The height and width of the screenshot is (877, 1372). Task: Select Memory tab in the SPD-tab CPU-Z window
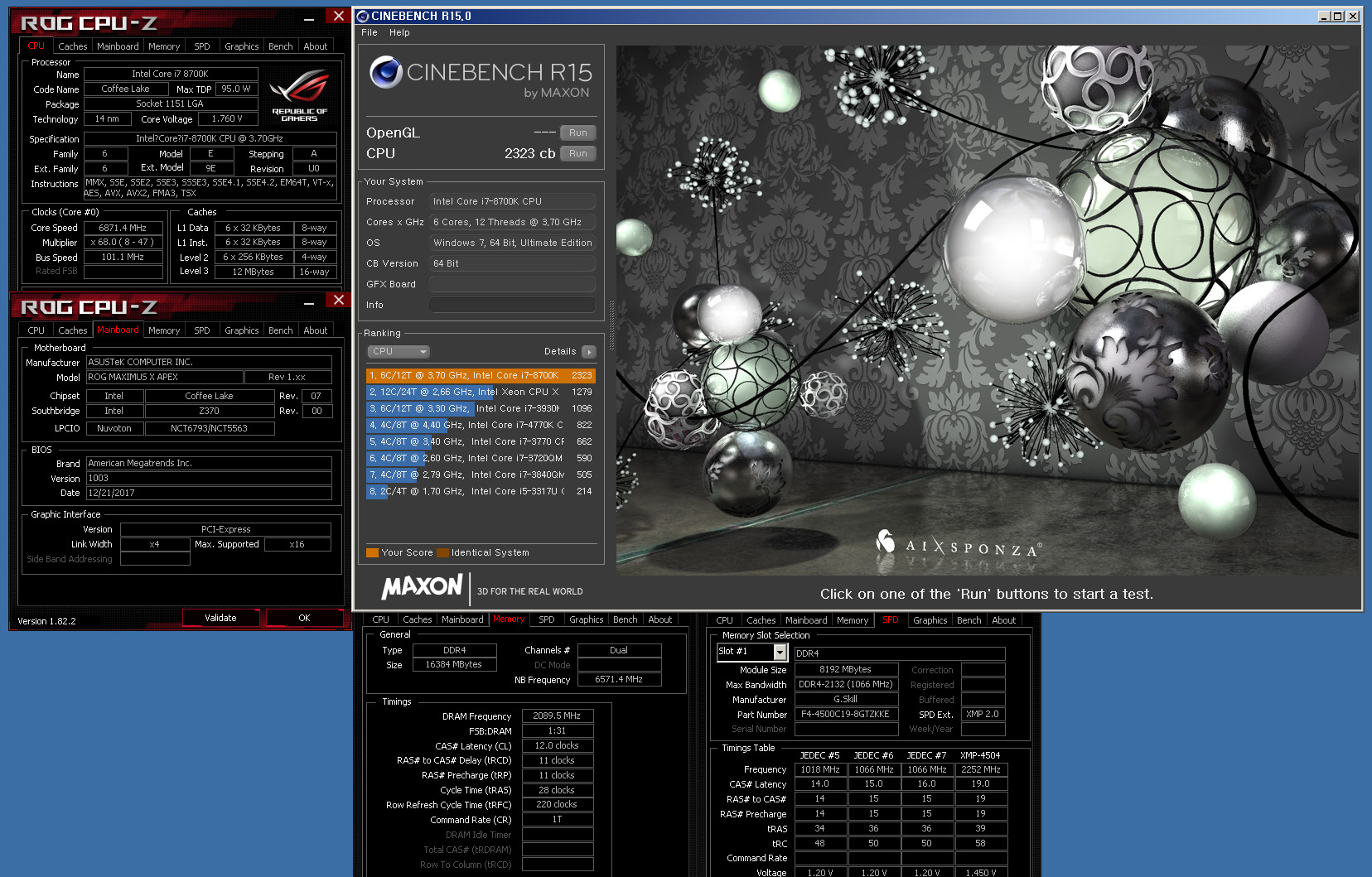coord(853,620)
